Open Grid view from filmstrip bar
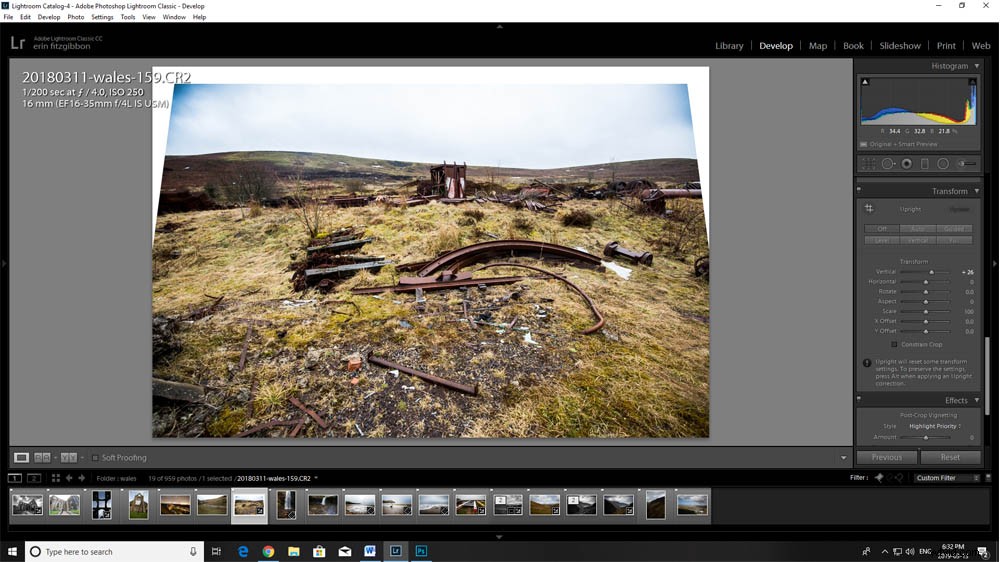 click(x=55, y=478)
